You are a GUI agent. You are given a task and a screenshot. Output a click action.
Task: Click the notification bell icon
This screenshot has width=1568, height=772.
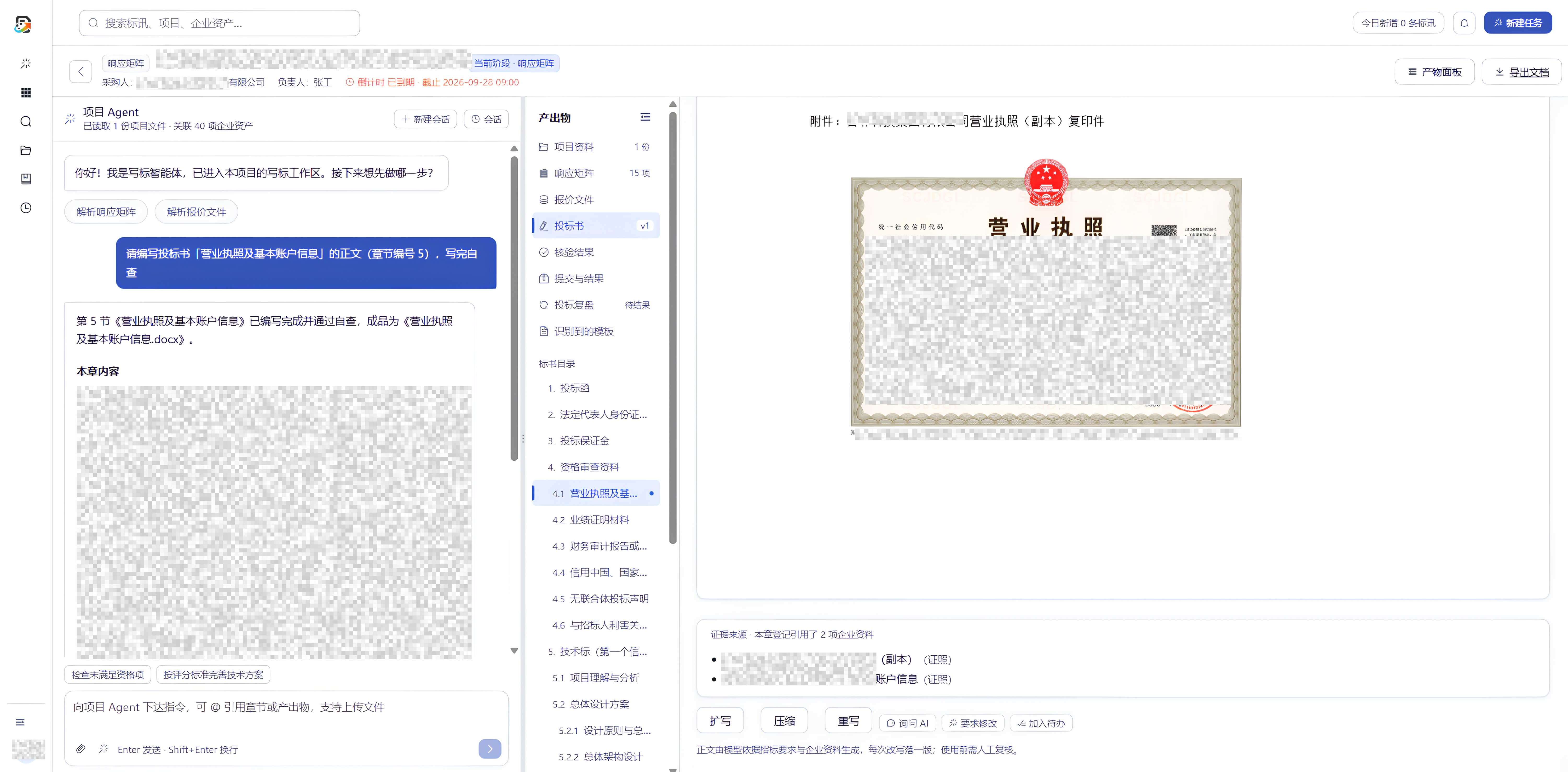tap(1464, 23)
